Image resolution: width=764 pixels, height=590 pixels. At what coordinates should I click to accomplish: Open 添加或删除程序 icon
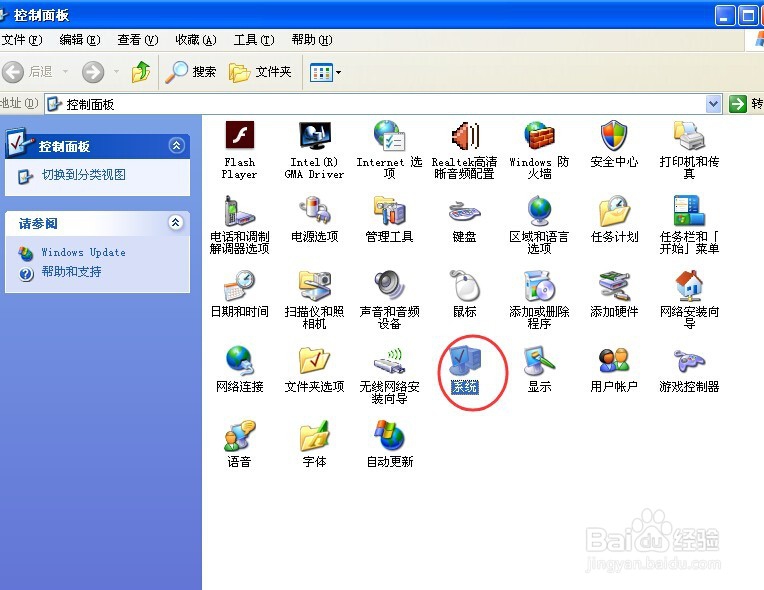pos(539,286)
